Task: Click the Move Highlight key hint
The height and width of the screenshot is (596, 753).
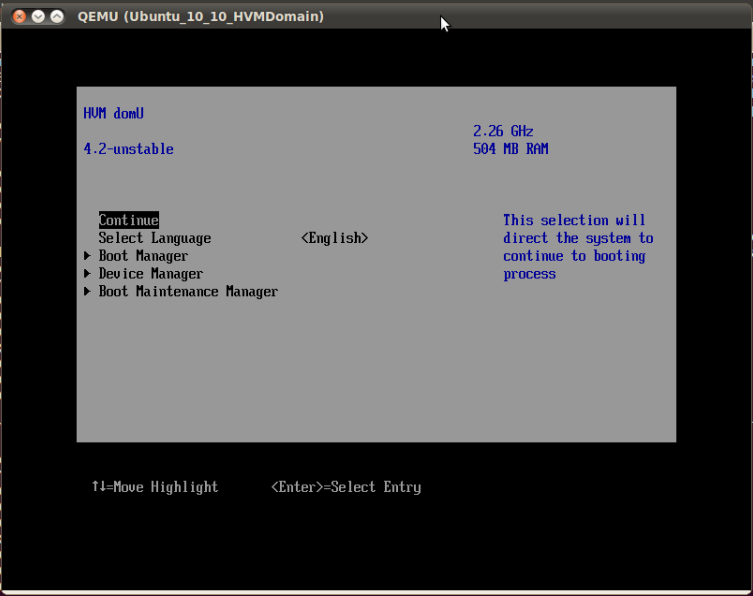Action: [155, 487]
